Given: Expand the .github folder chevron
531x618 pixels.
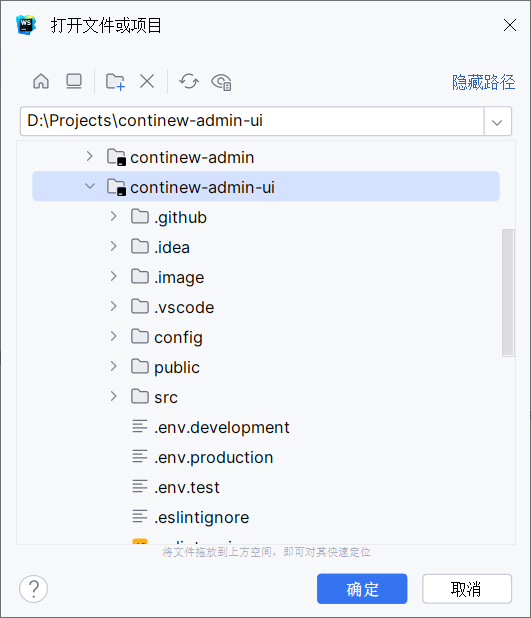Looking at the screenshot, I should pyautogui.click(x=114, y=216).
